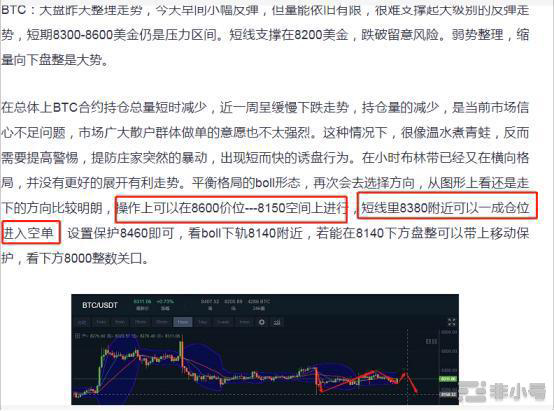Viewport: 554px width, 411px height.
Task: Click the dashed vertical crosshair line on chart
Action: [x=408, y=366]
